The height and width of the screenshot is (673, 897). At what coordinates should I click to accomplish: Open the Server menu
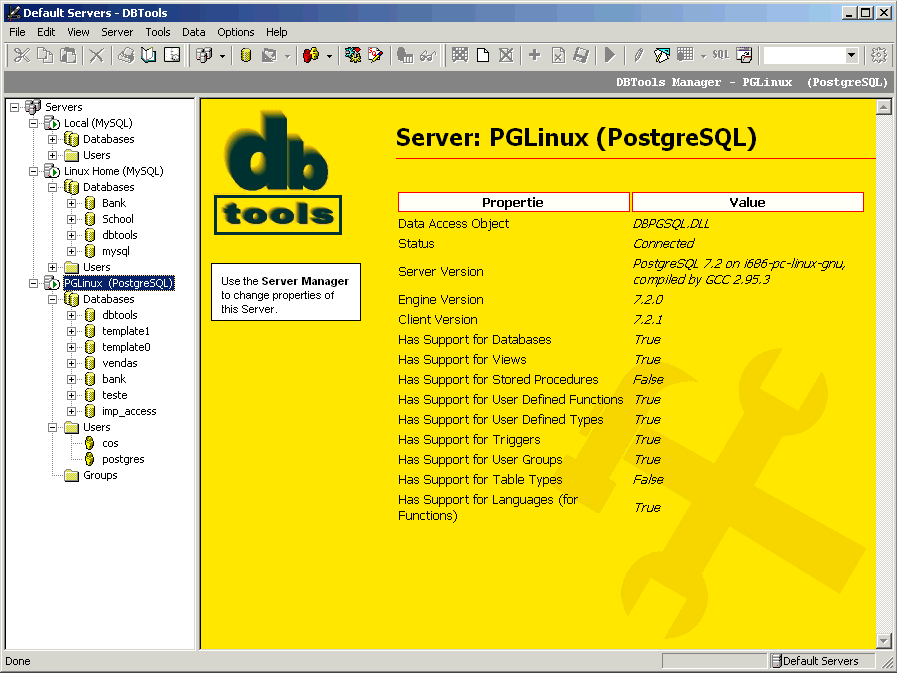coord(117,32)
